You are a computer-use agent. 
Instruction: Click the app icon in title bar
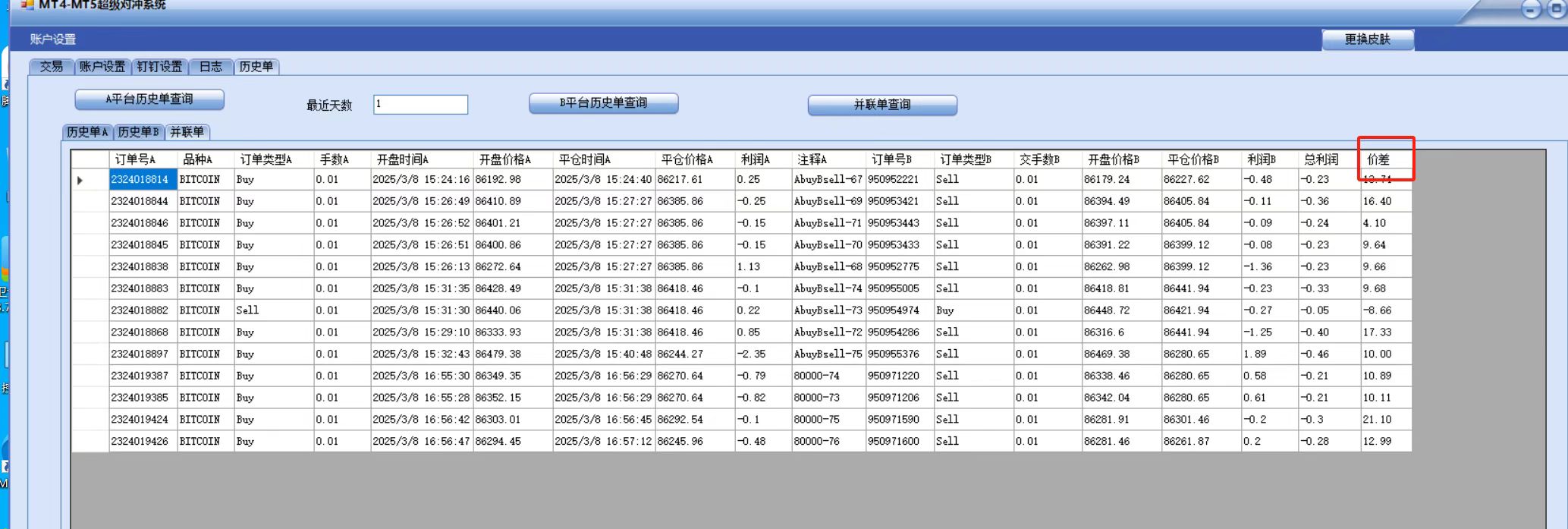(27, 5)
